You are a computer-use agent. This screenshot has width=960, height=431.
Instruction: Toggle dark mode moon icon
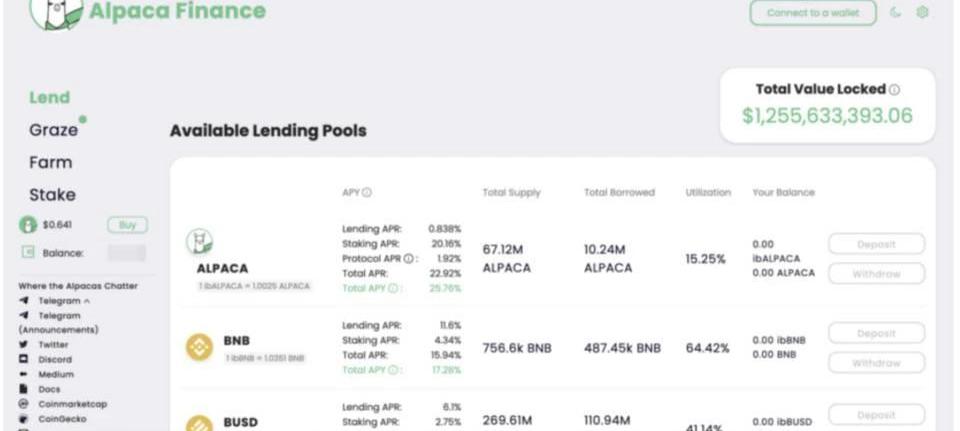pyautogui.click(x=896, y=12)
